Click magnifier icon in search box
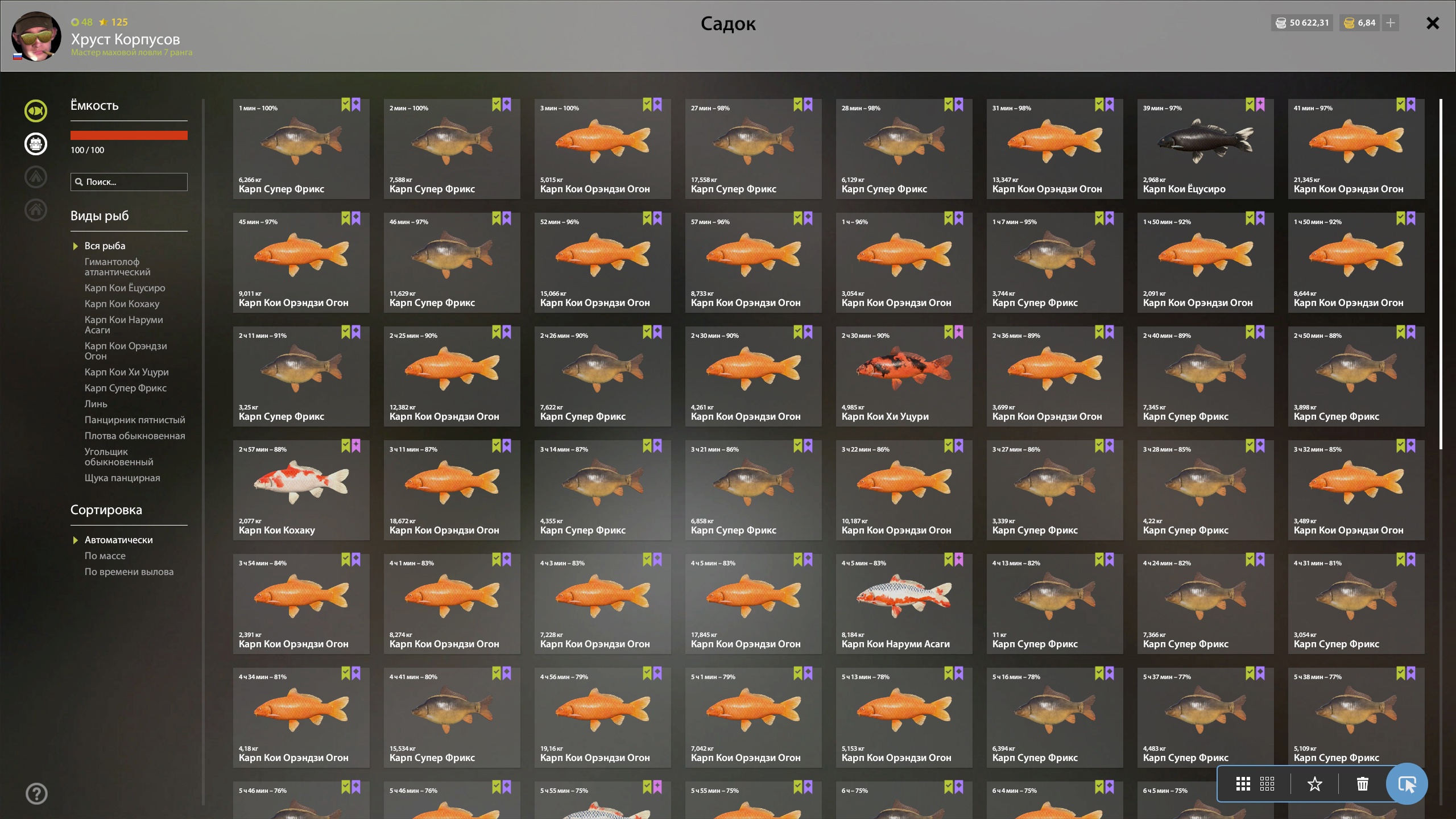This screenshot has width=1456, height=819. click(79, 182)
